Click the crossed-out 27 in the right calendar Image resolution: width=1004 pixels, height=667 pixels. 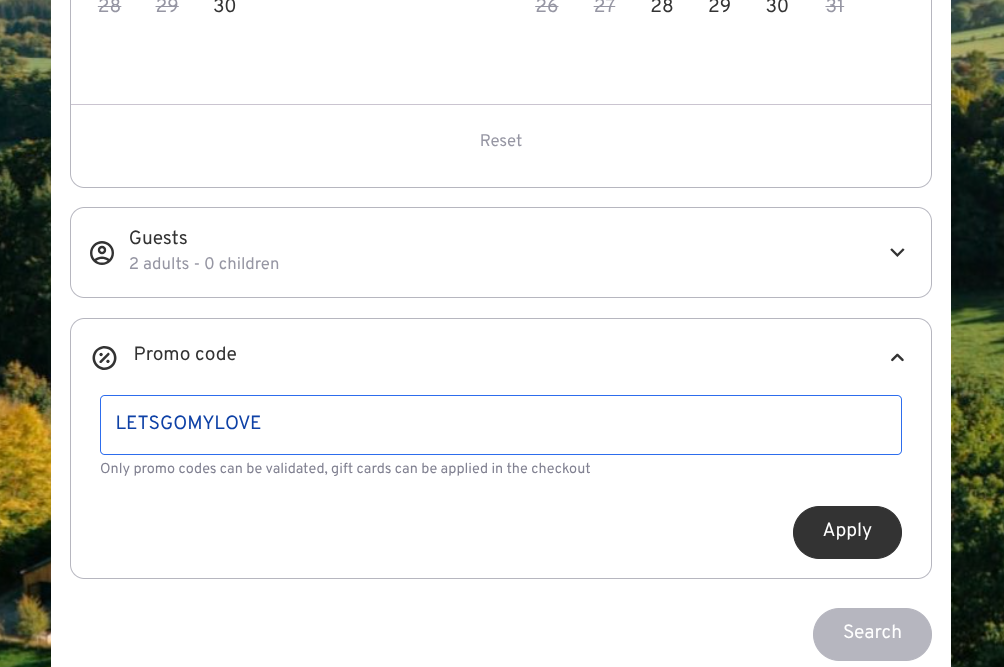coord(605,8)
